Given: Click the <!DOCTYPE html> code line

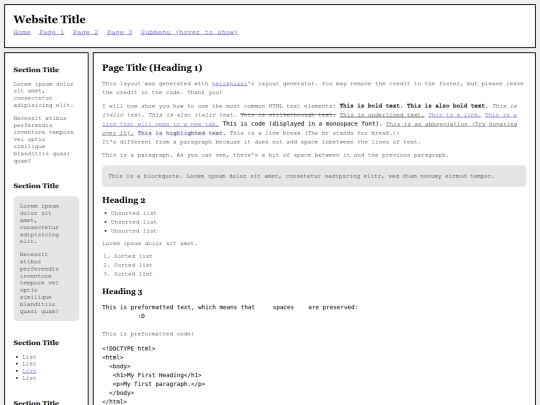Looking at the screenshot, I should click(129, 349).
